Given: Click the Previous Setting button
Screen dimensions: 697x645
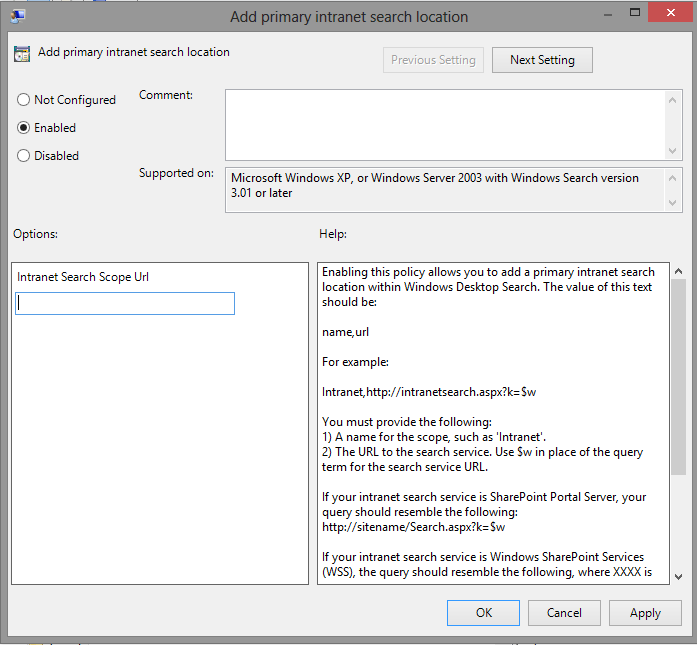Looking at the screenshot, I should click(x=433, y=60).
